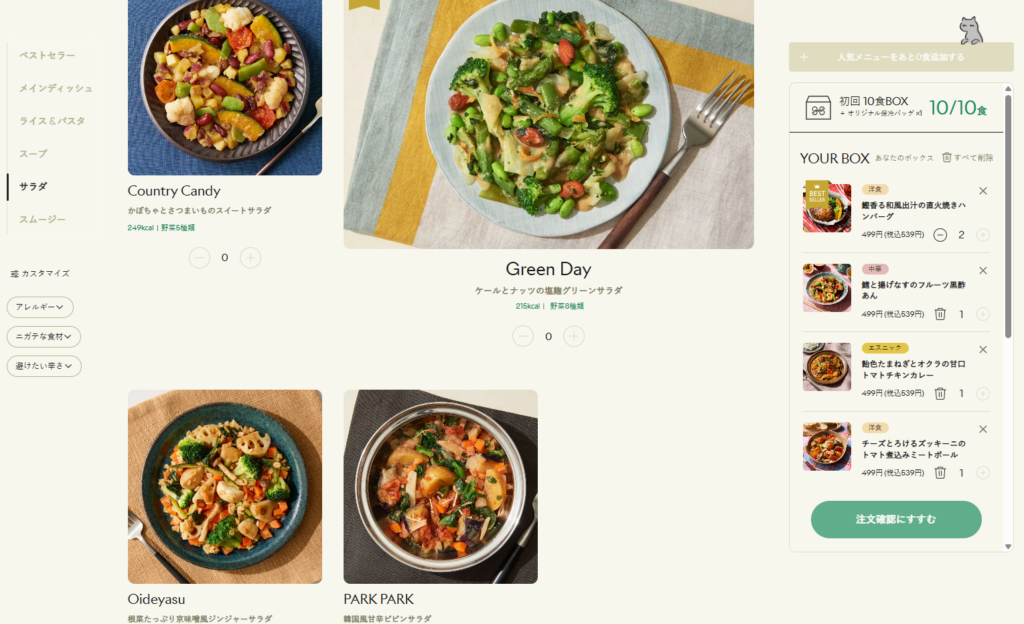Click the X beside the tomato chicken curry
1024x624 pixels.
pos(983,350)
